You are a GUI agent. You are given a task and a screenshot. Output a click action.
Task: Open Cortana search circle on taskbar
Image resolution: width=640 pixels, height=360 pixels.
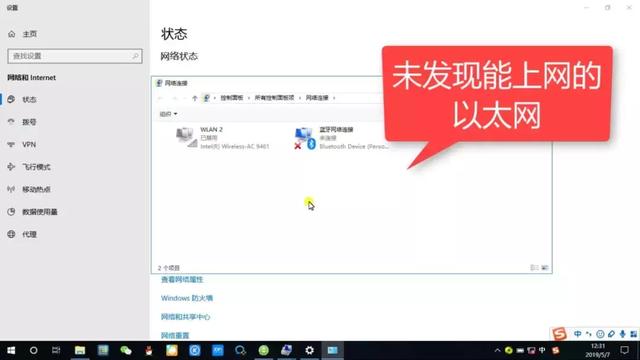(x=33, y=350)
